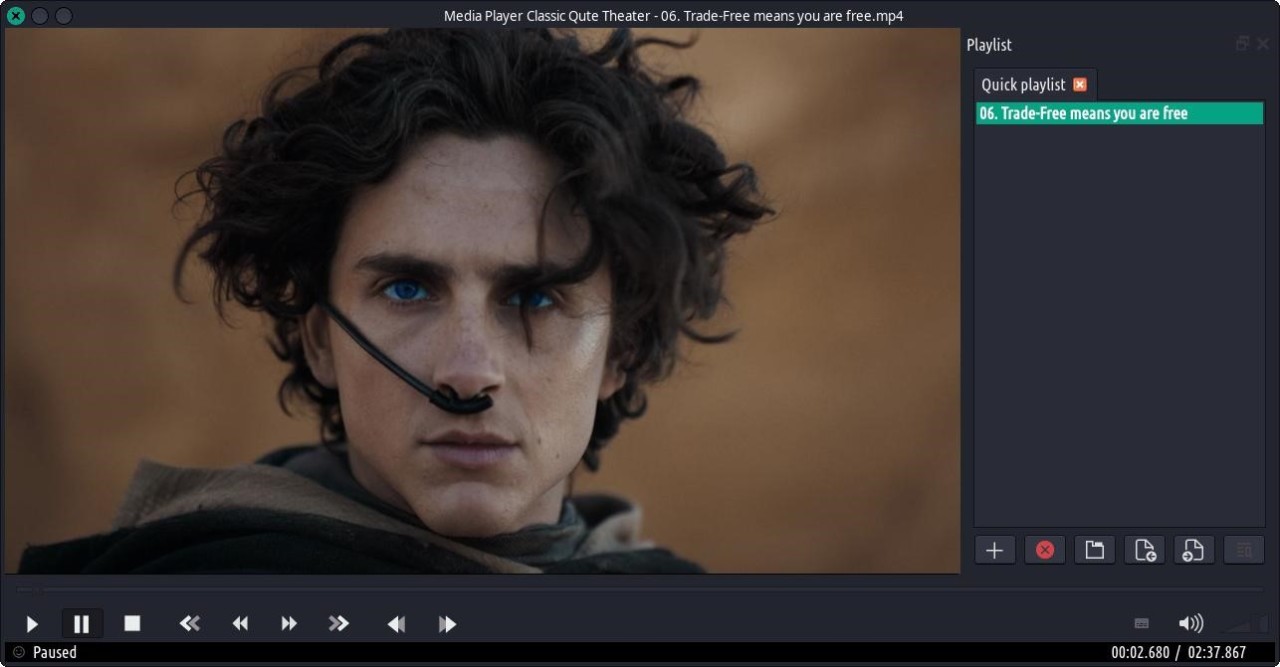This screenshot has height=667, width=1280.
Task: Click the seek bar above the playback controls
Action: click(640, 589)
